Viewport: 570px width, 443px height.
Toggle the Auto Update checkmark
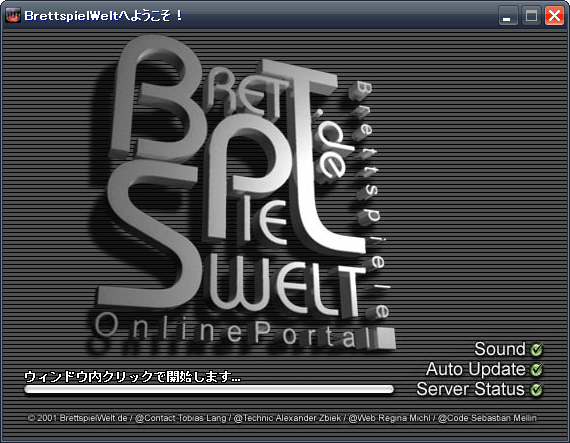537,370
